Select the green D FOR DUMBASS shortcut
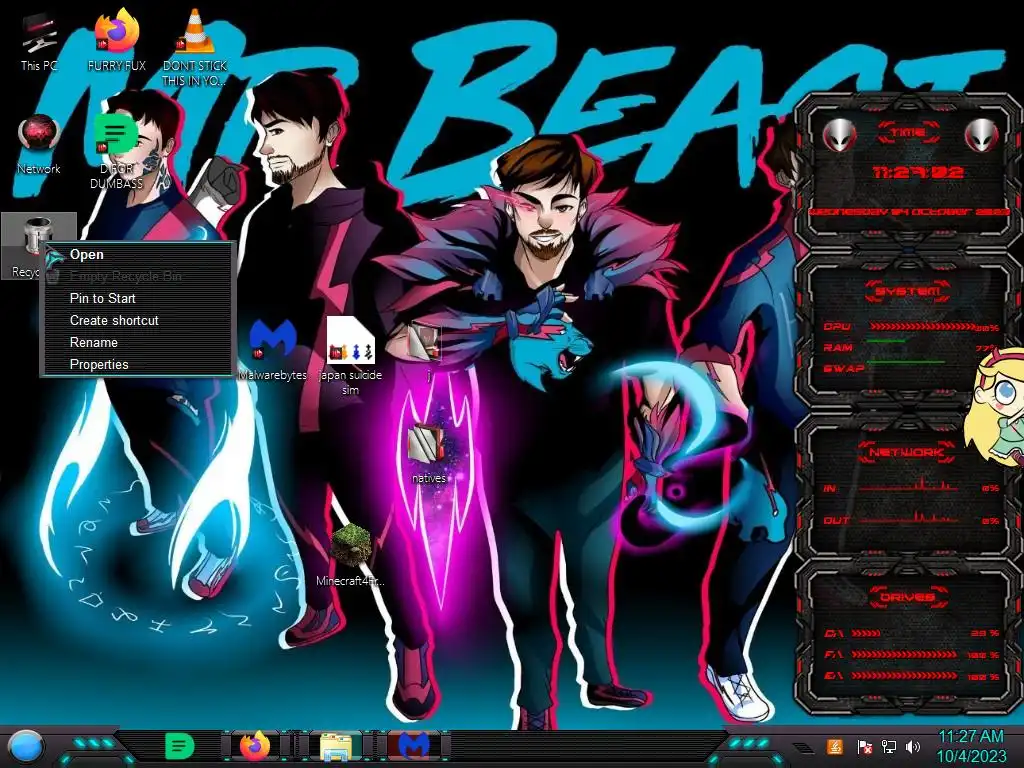The width and height of the screenshot is (1024, 768). point(116,151)
